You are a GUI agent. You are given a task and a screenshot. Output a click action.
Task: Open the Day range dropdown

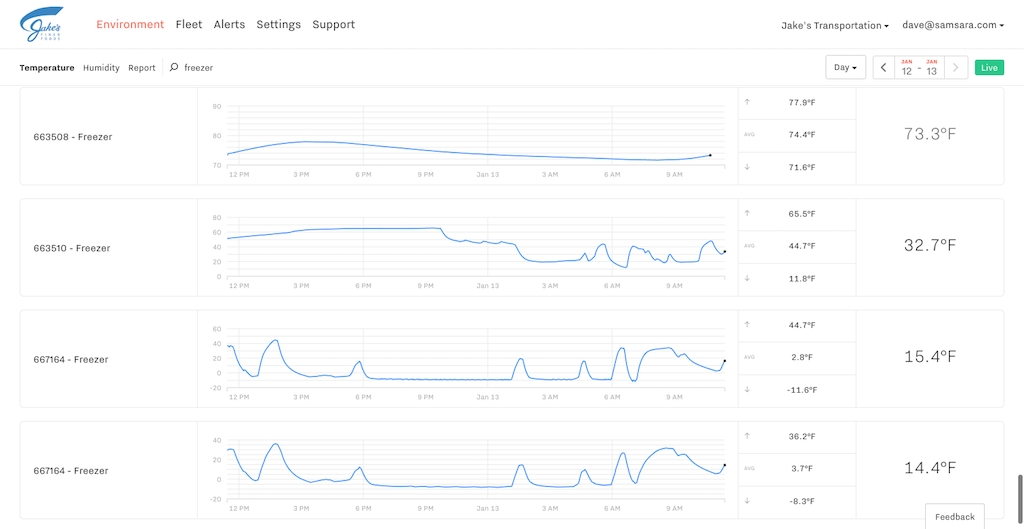pos(846,67)
